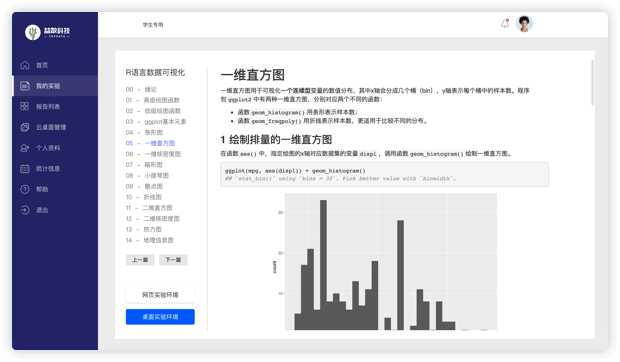The height and width of the screenshot is (362, 620).
Task: Open chapter 07 – 箱形图
Action: pyautogui.click(x=144, y=164)
